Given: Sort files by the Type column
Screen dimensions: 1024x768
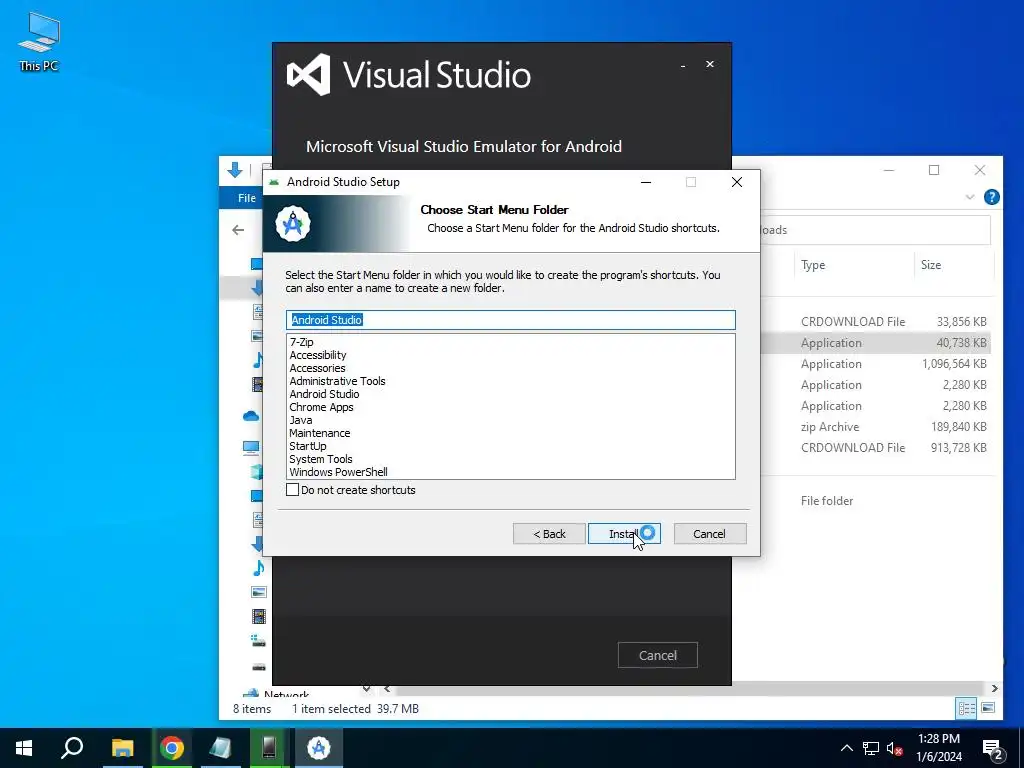Looking at the screenshot, I should click(x=813, y=265).
